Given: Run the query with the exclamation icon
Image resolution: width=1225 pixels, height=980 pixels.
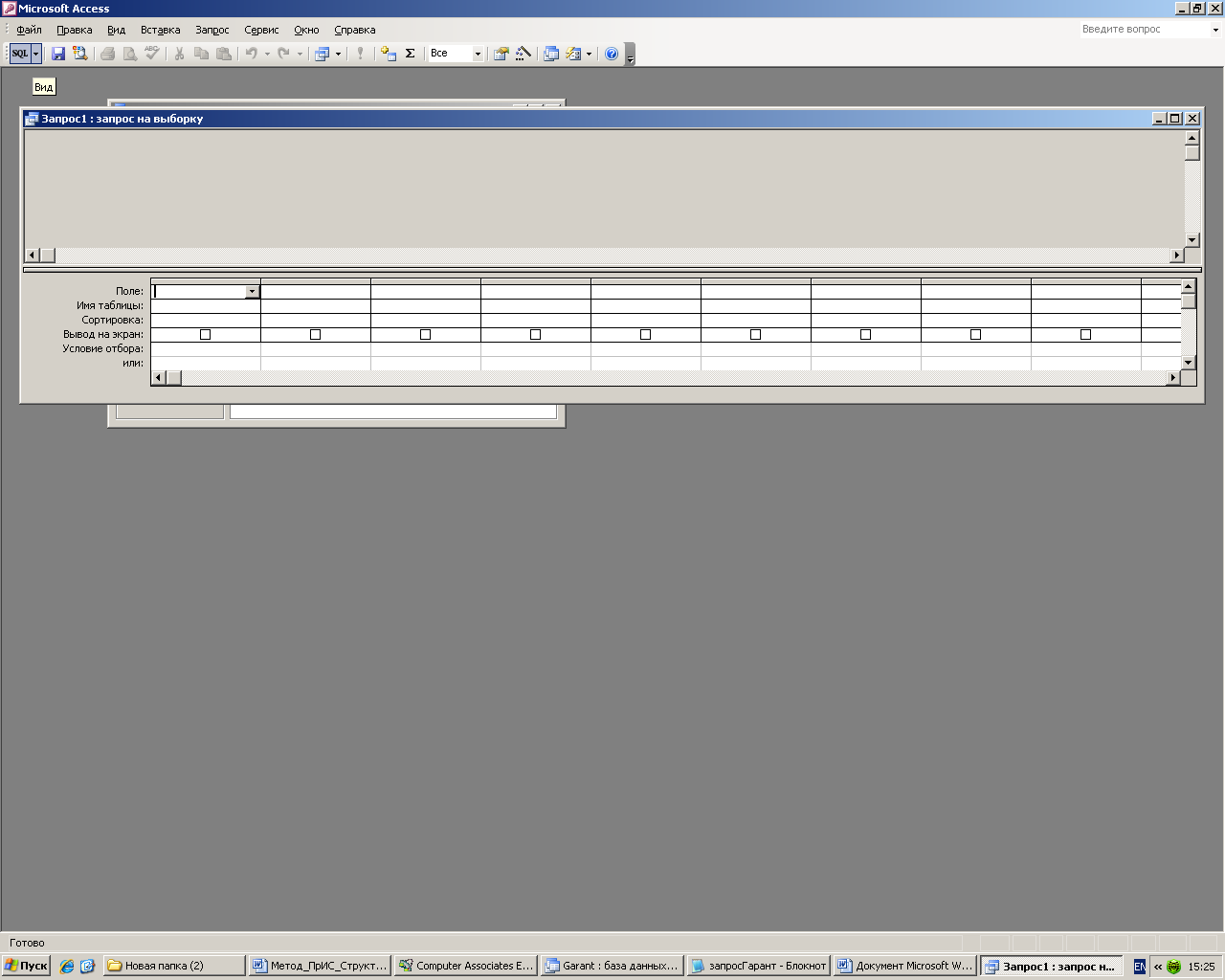Looking at the screenshot, I should coord(360,54).
